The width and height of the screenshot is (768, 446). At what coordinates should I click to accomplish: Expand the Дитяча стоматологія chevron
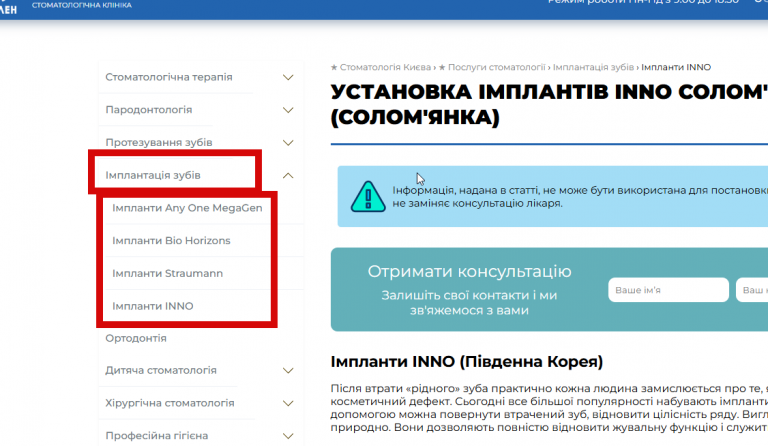[x=288, y=371]
